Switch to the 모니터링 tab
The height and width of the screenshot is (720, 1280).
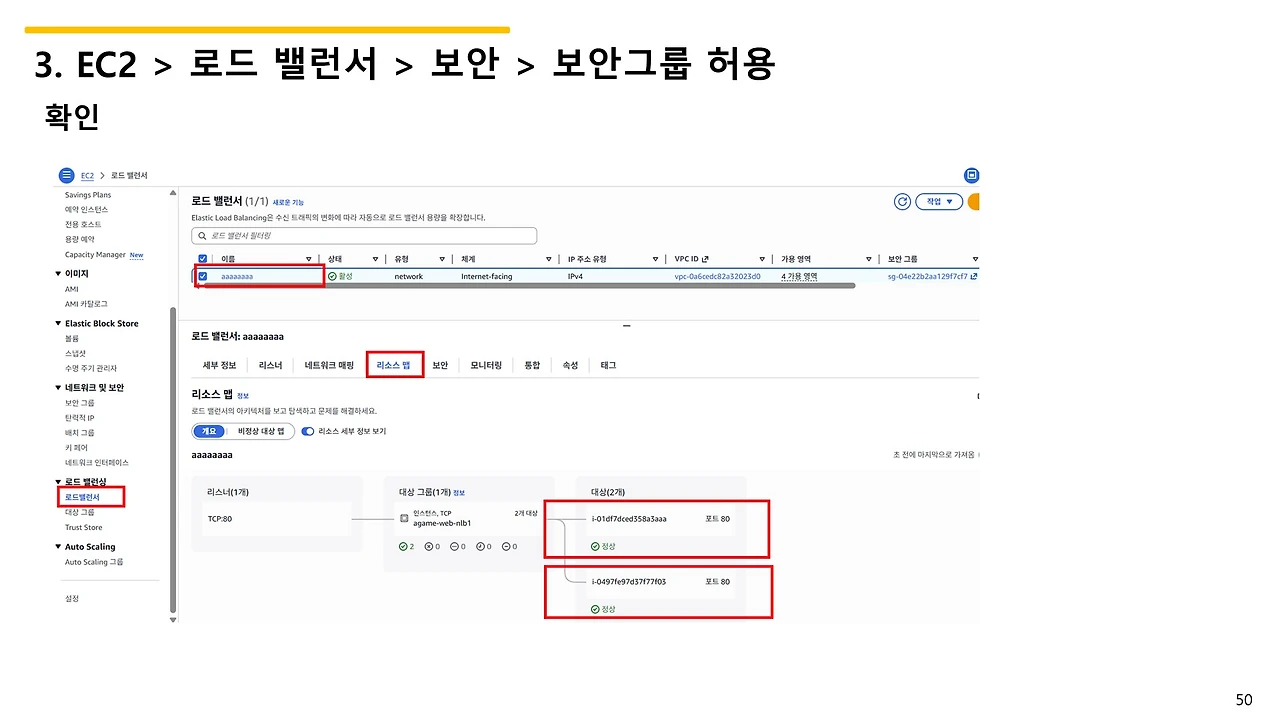pyautogui.click(x=485, y=365)
